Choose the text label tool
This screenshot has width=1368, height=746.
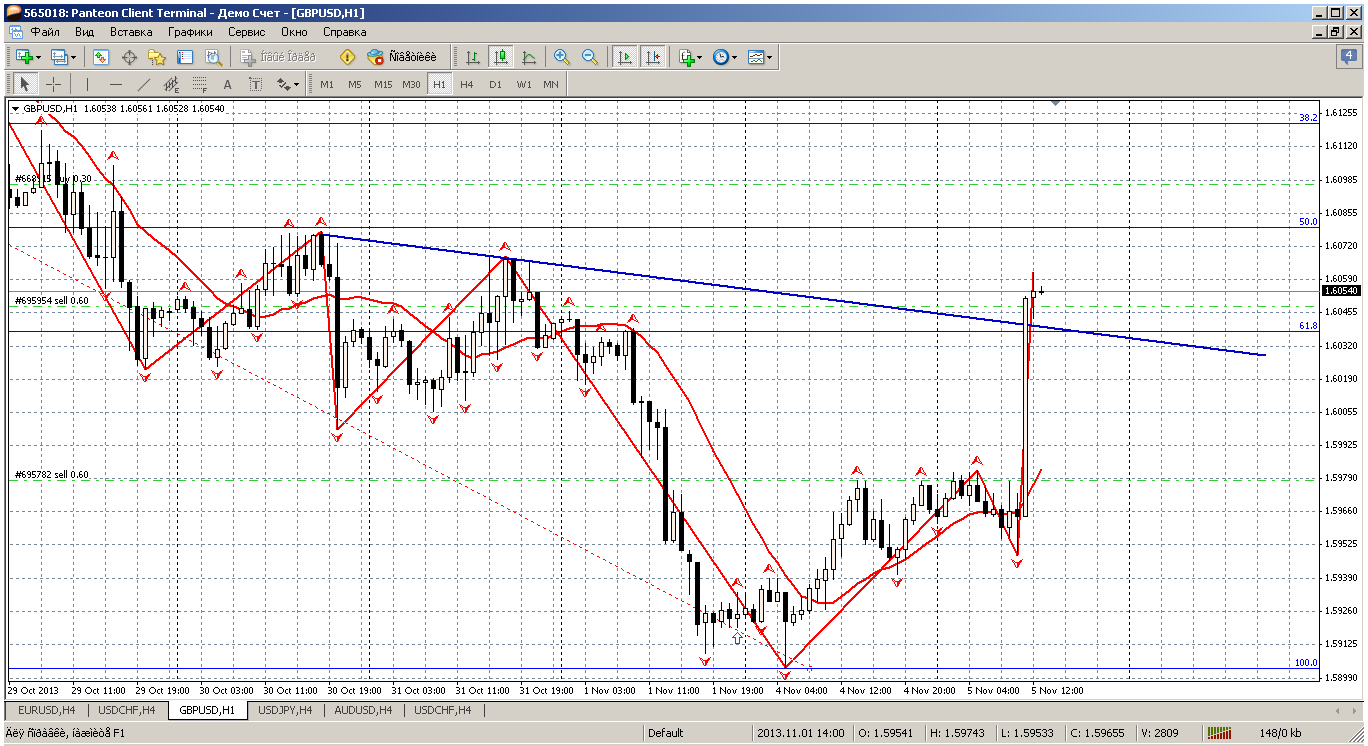click(256, 84)
